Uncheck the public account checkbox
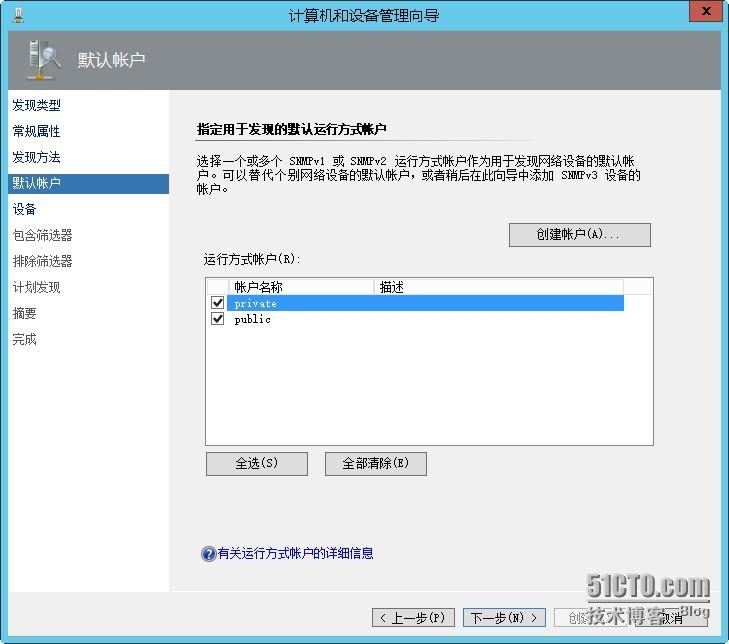Screen dimensions: 729x644 218,319
